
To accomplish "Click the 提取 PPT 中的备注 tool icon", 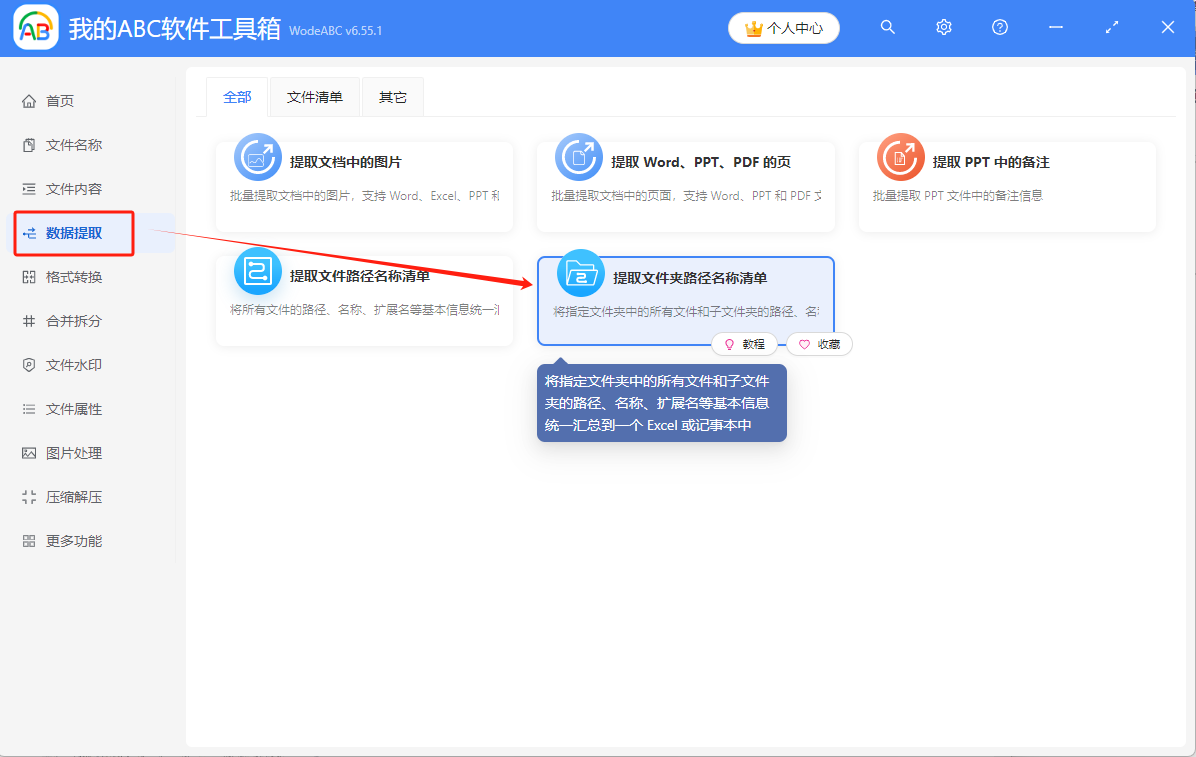I will pos(900,156).
